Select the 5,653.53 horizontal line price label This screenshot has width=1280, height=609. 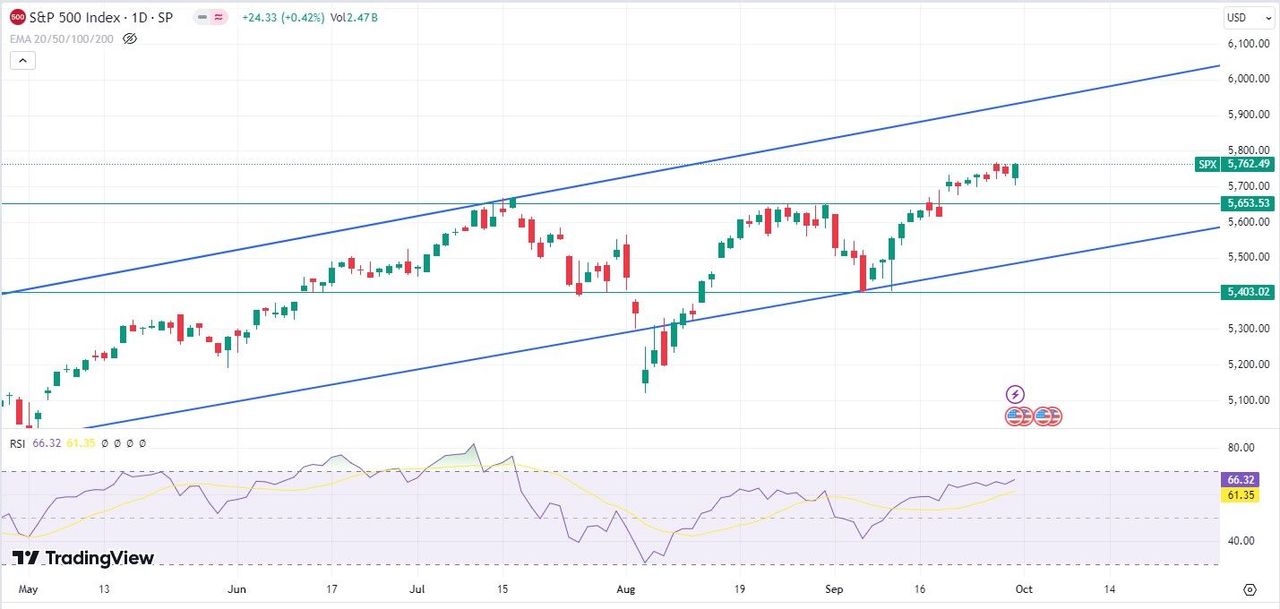click(1246, 203)
